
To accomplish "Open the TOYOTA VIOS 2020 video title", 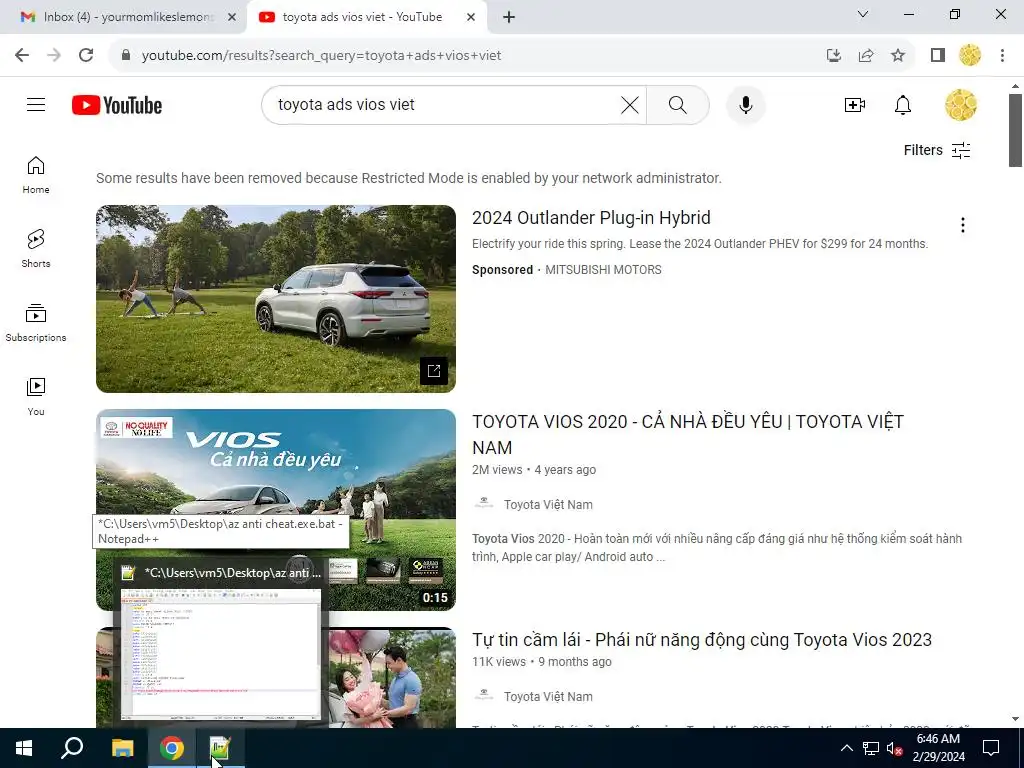I will point(688,434).
